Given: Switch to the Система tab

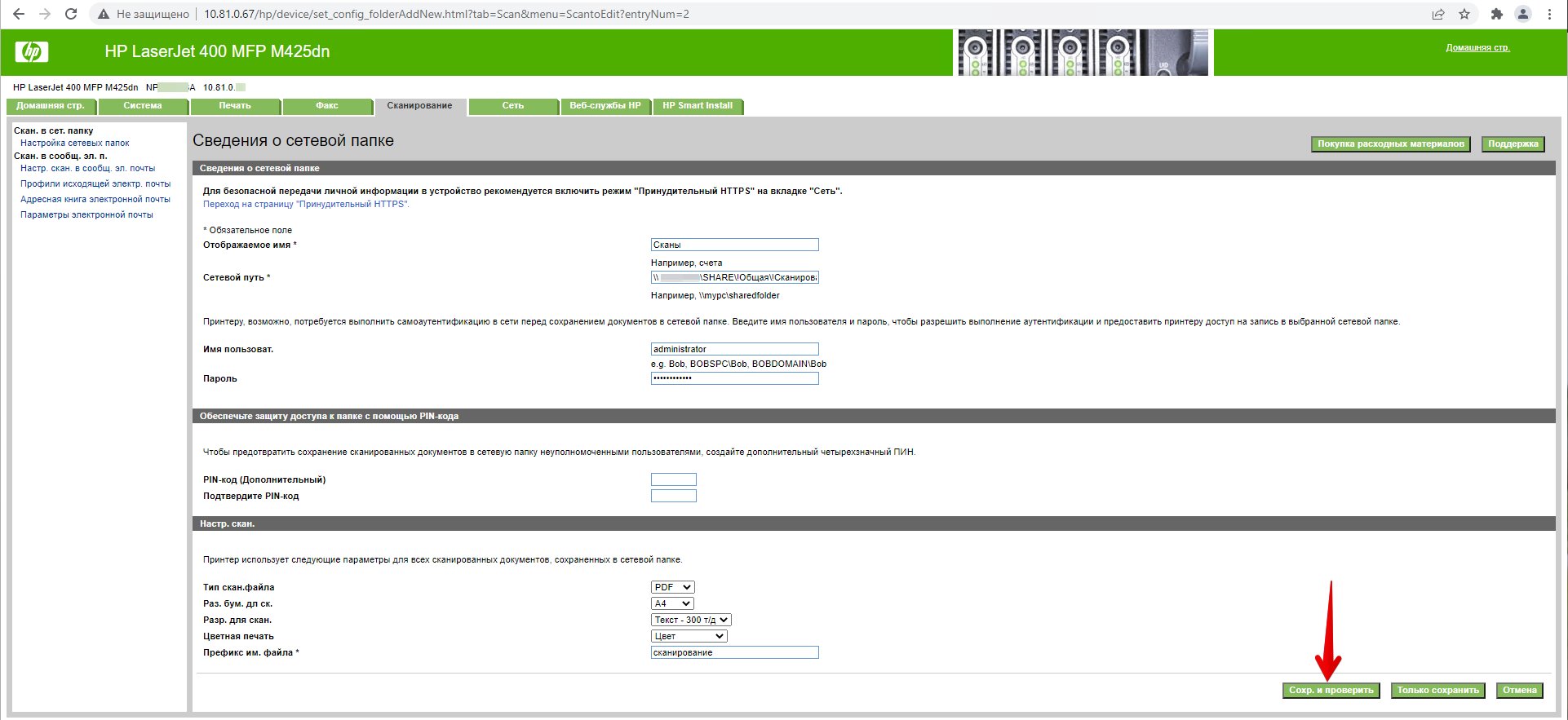Looking at the screenshot, I should click(143, 106).
